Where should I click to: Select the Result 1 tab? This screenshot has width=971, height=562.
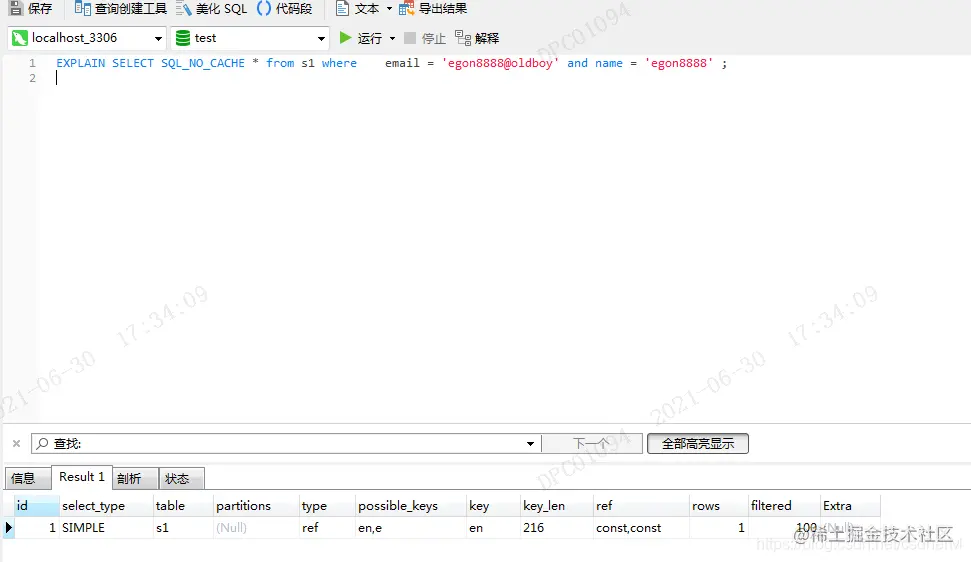[82, 477]
